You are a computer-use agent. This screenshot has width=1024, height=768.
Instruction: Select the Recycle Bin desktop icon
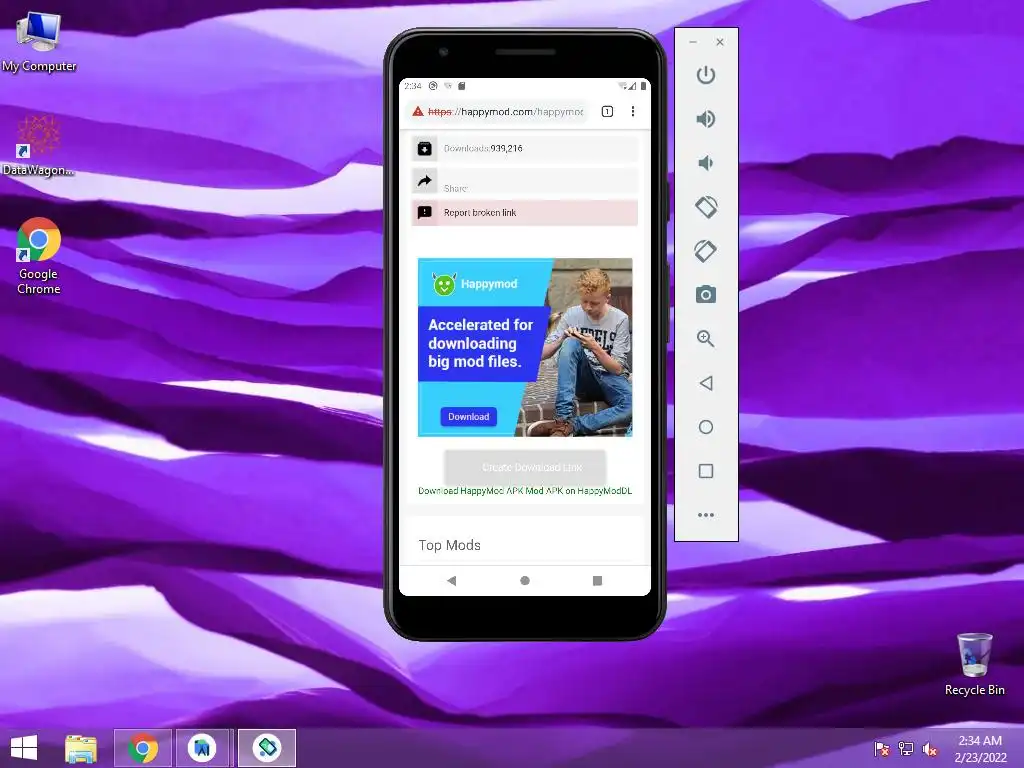(974, 664)
